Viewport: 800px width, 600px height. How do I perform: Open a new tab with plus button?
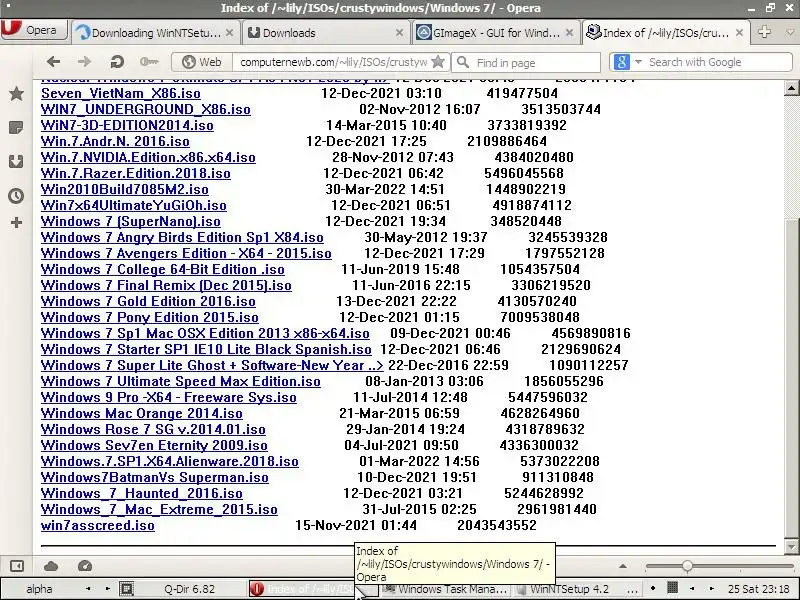764,32
